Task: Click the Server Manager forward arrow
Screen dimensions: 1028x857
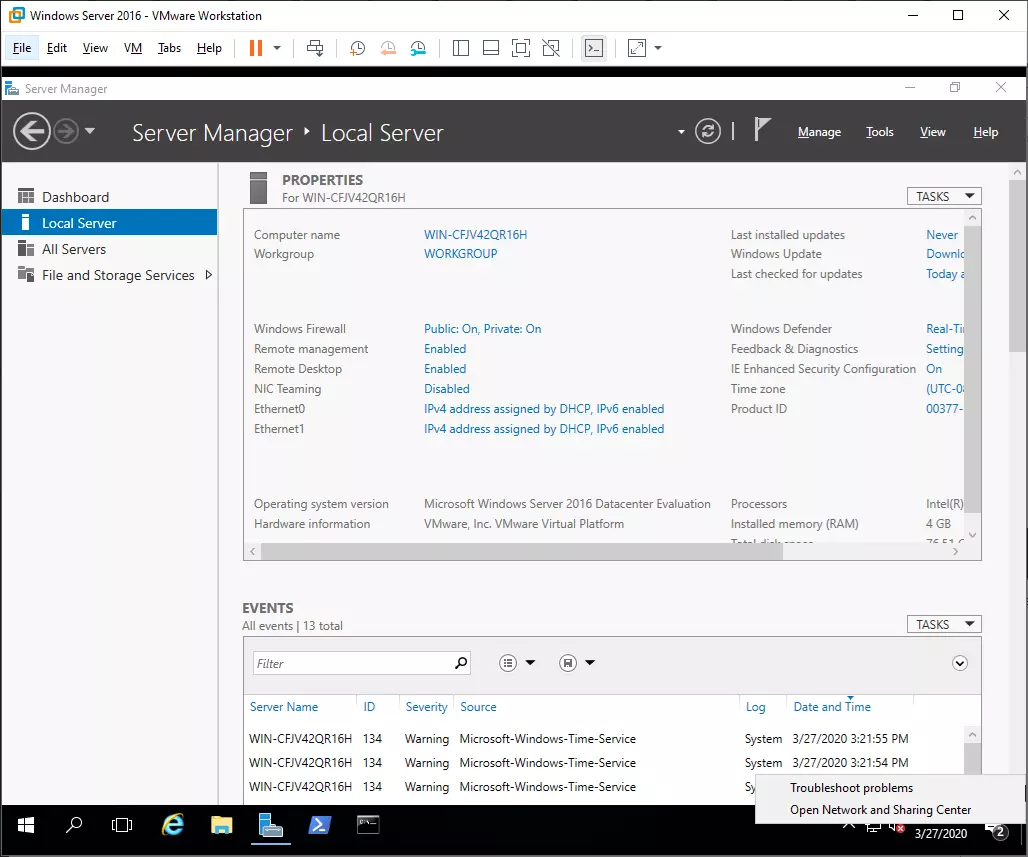Action: click(x=66, y=132)
